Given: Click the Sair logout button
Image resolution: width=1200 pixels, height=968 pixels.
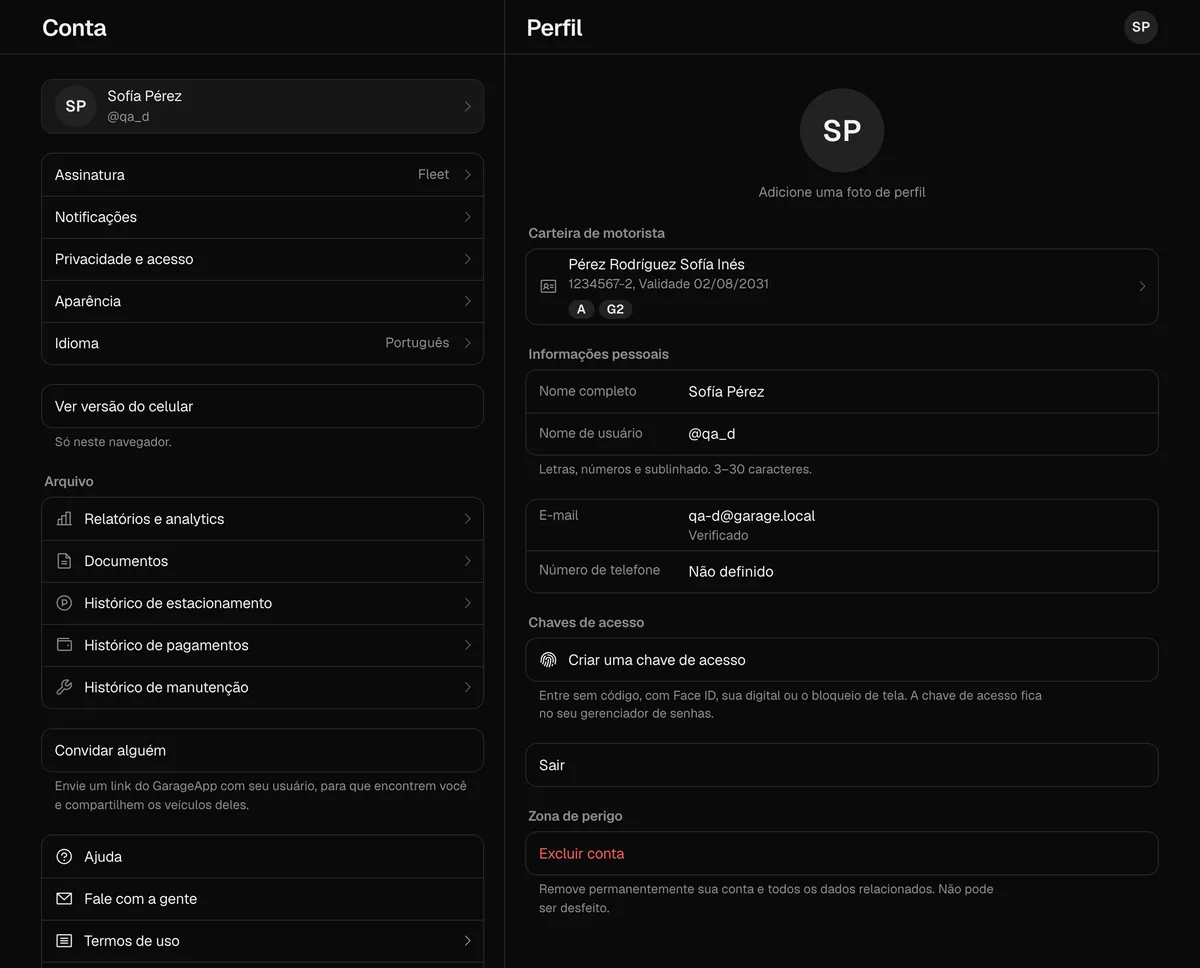Looking at the screenshot, I should click(x=842, y=765).
